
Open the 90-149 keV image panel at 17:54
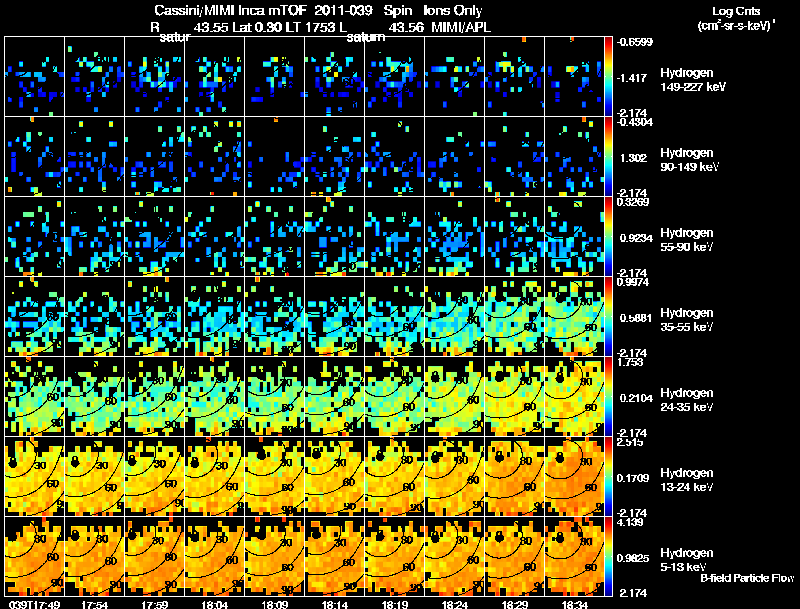95,157
